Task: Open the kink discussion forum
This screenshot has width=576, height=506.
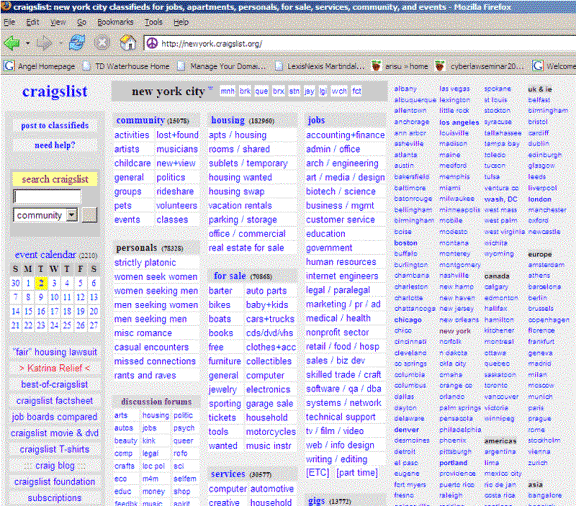Action: (x=149, y=441)
